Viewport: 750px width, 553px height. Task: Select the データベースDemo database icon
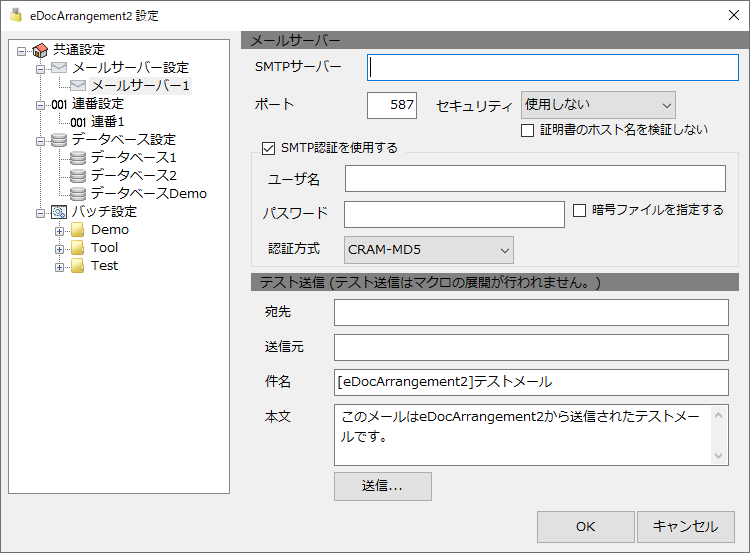tap(78, 194)
